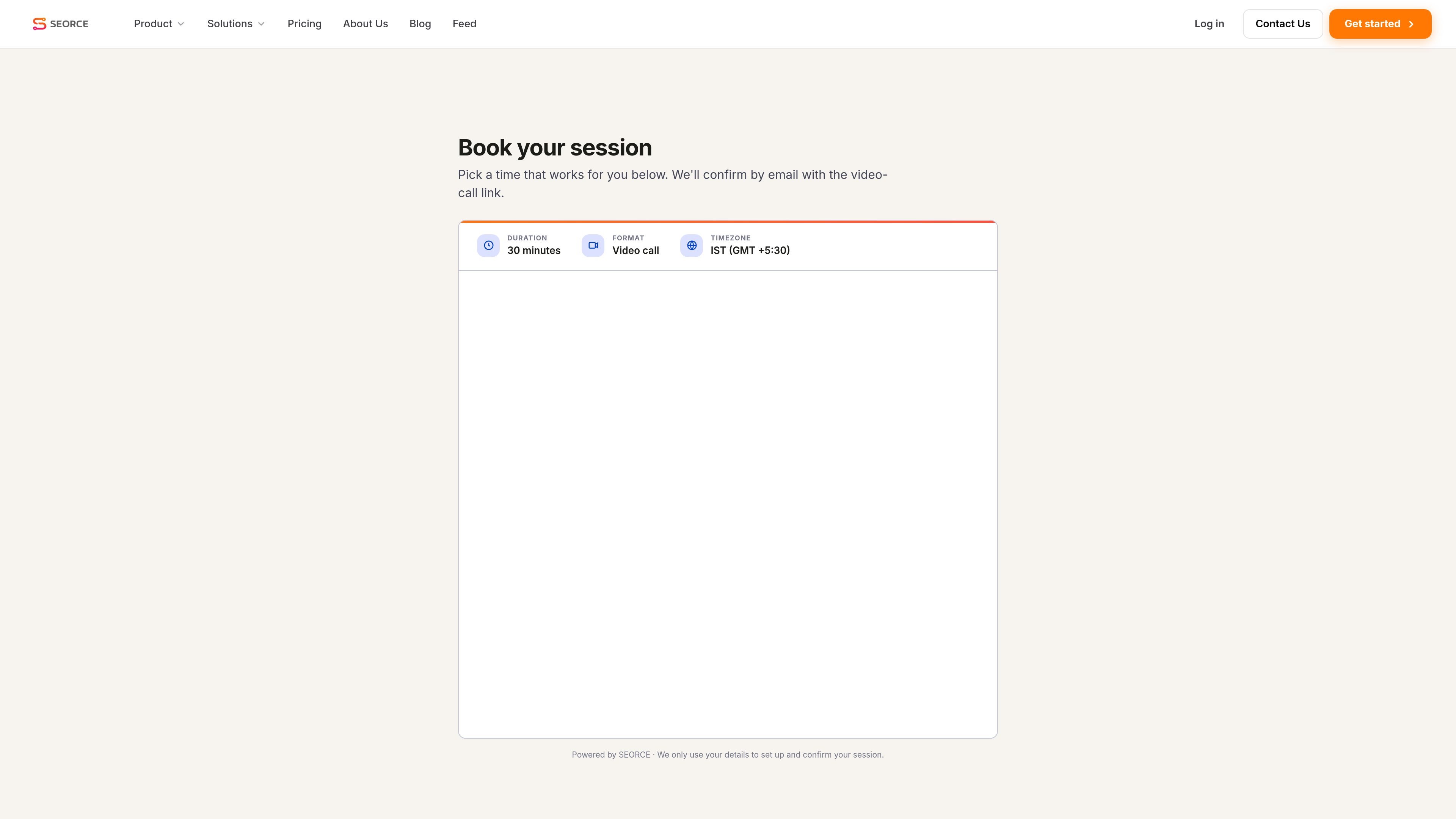This screenshot has height=819, width=1456.
Task: Click the "Book your session" heading
Action: pos(554,147)
